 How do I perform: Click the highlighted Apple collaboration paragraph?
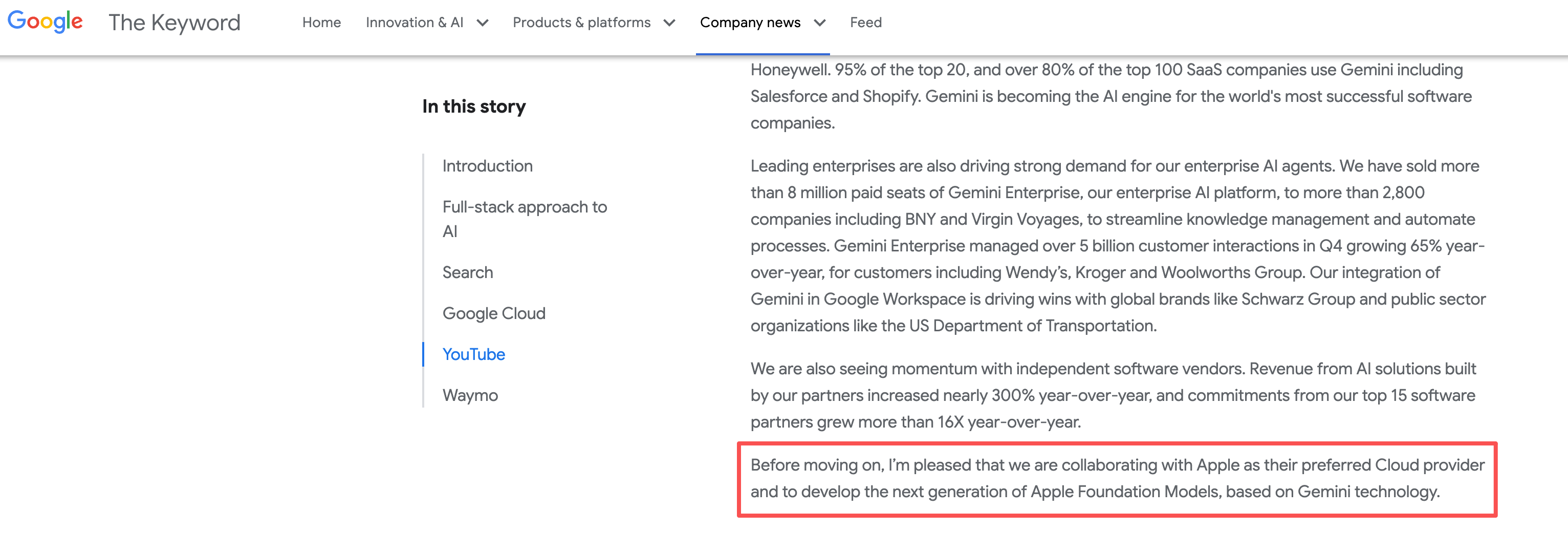pyautogui.click(x=1116, y=478)
